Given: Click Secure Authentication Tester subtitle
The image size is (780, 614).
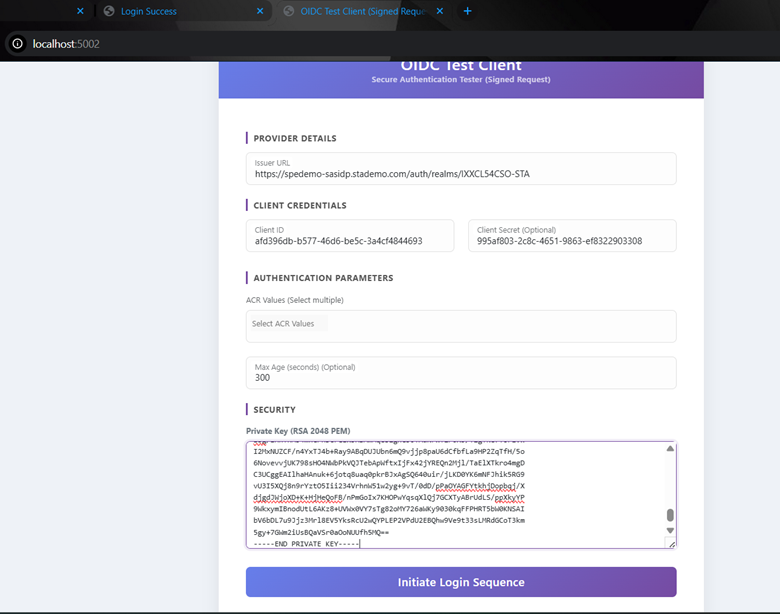Looking at the screenshot, I should [x=461, y=80].
